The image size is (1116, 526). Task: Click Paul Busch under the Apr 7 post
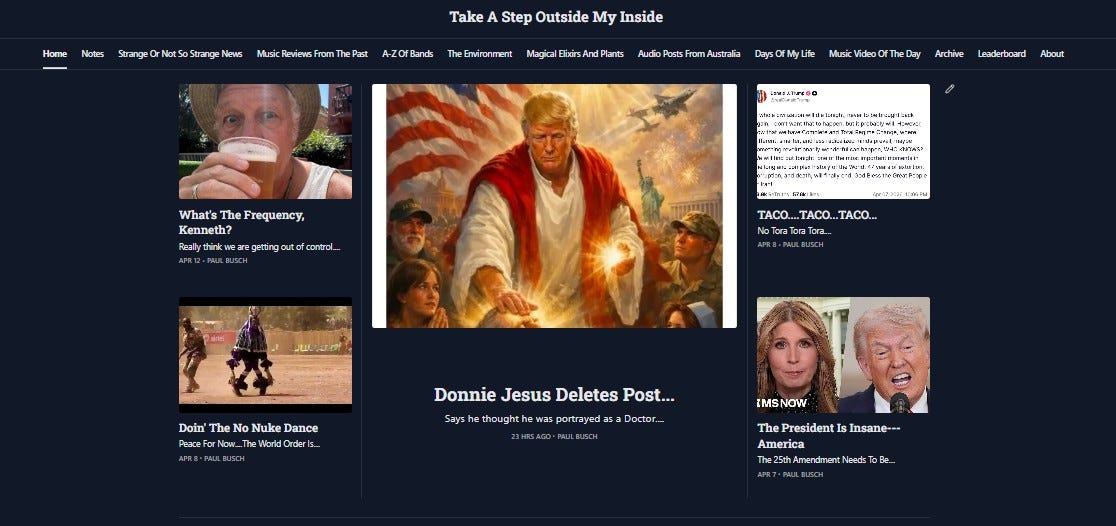click(802, 475)
